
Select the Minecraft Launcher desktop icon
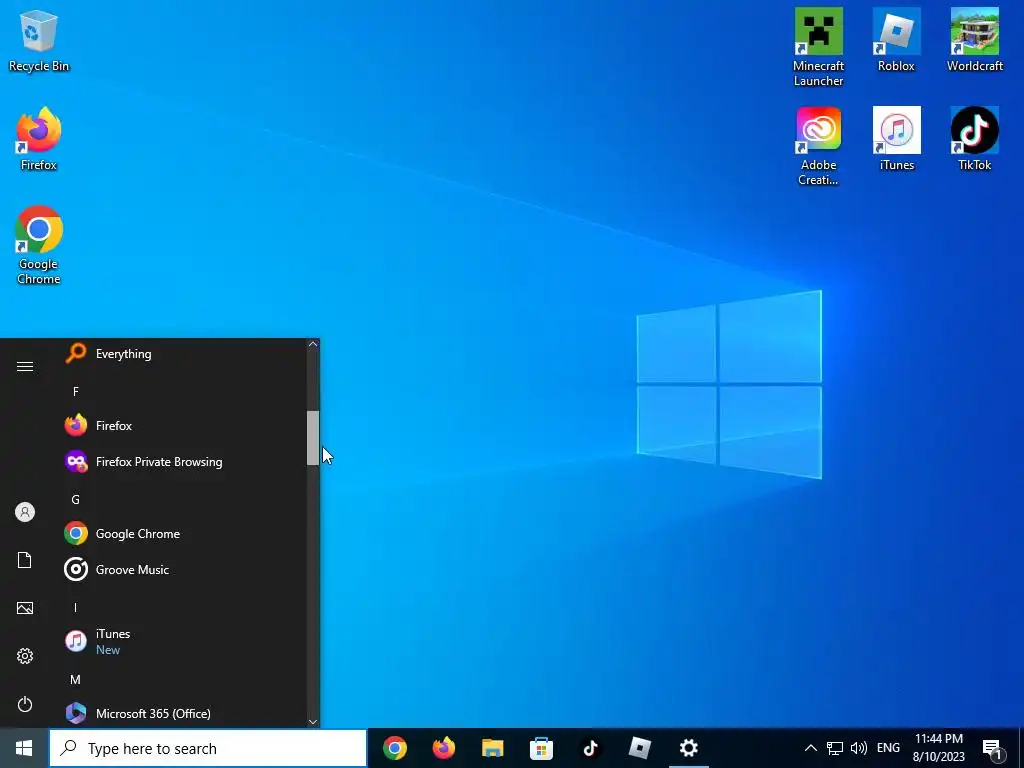coord(818,47)
